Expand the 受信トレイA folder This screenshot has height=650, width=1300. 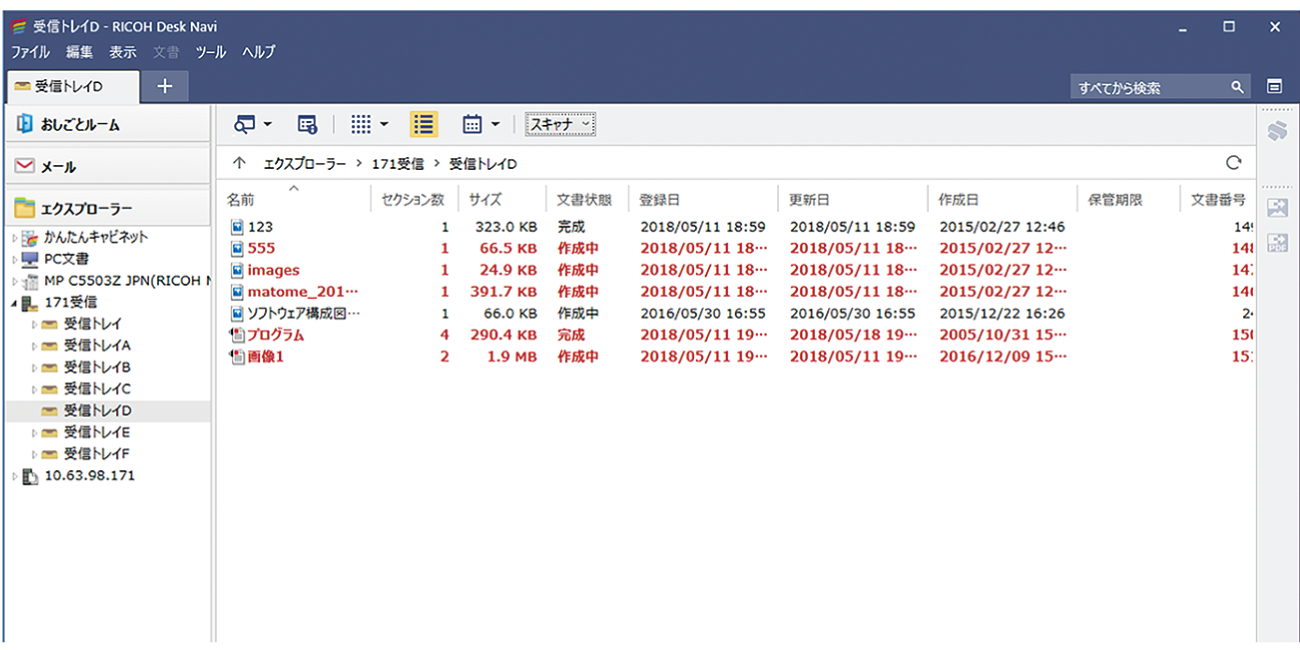click(x=34, y=345)
